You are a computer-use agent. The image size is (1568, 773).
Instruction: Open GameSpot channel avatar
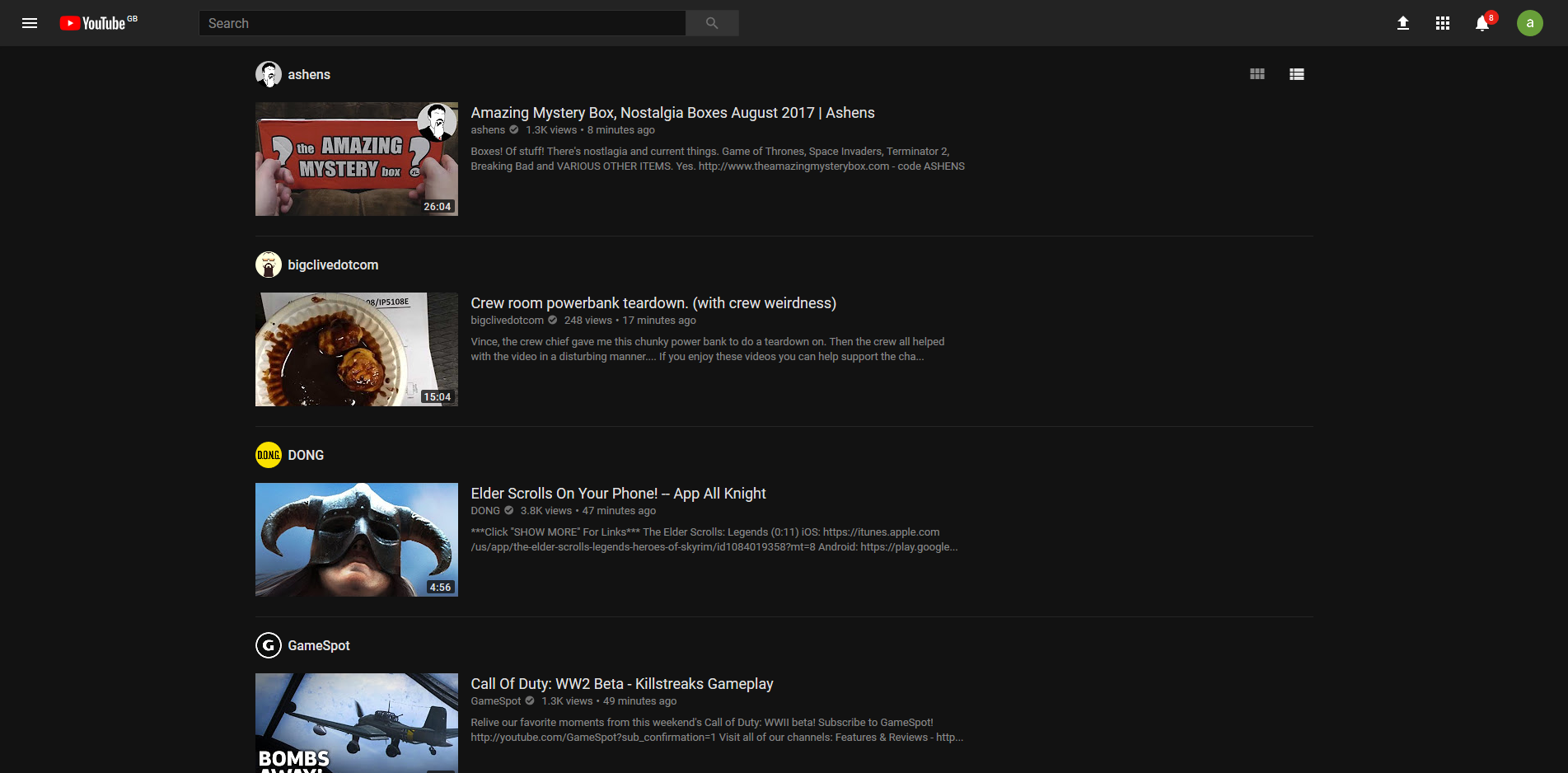269,645
